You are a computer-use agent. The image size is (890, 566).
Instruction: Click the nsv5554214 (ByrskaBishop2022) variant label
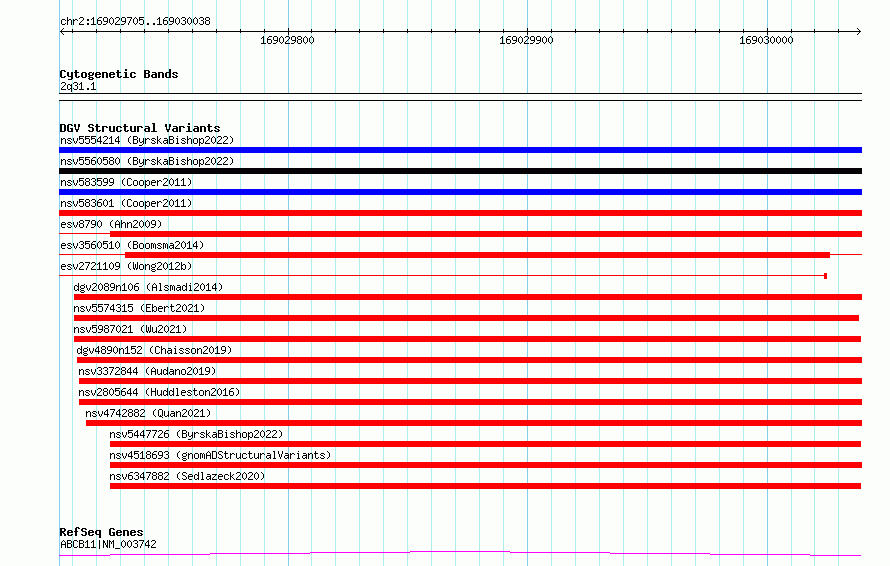point(147,140)
